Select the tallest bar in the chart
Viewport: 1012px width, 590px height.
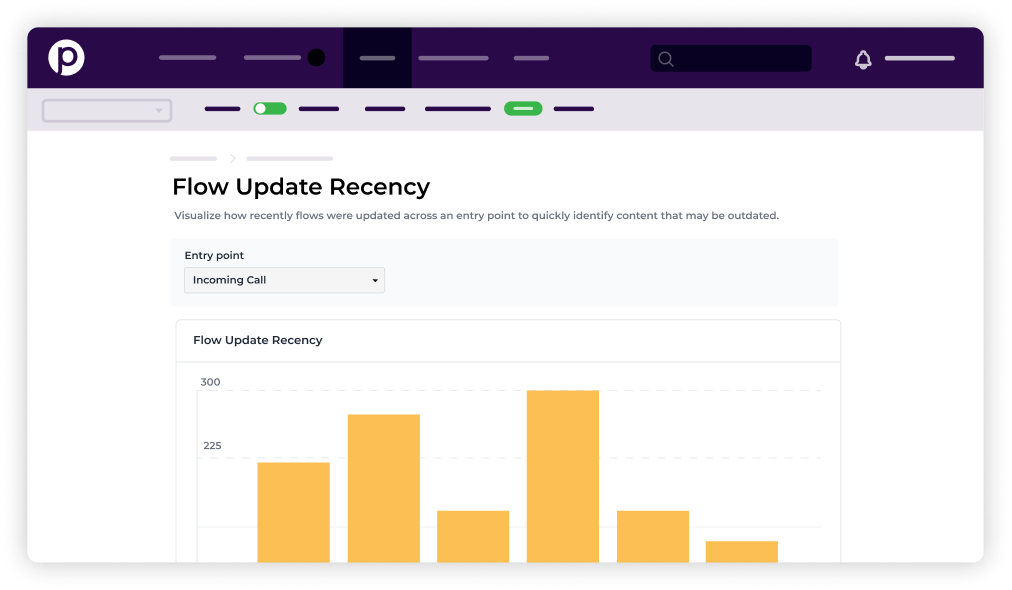561,470
